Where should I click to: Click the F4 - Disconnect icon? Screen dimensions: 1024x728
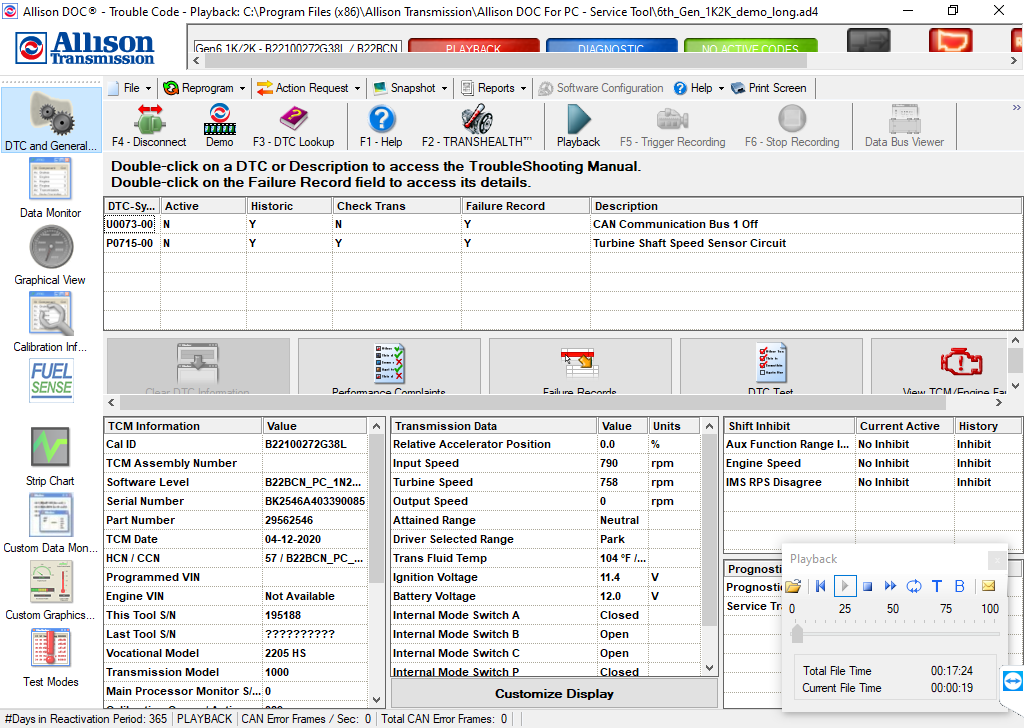(148, 124)
